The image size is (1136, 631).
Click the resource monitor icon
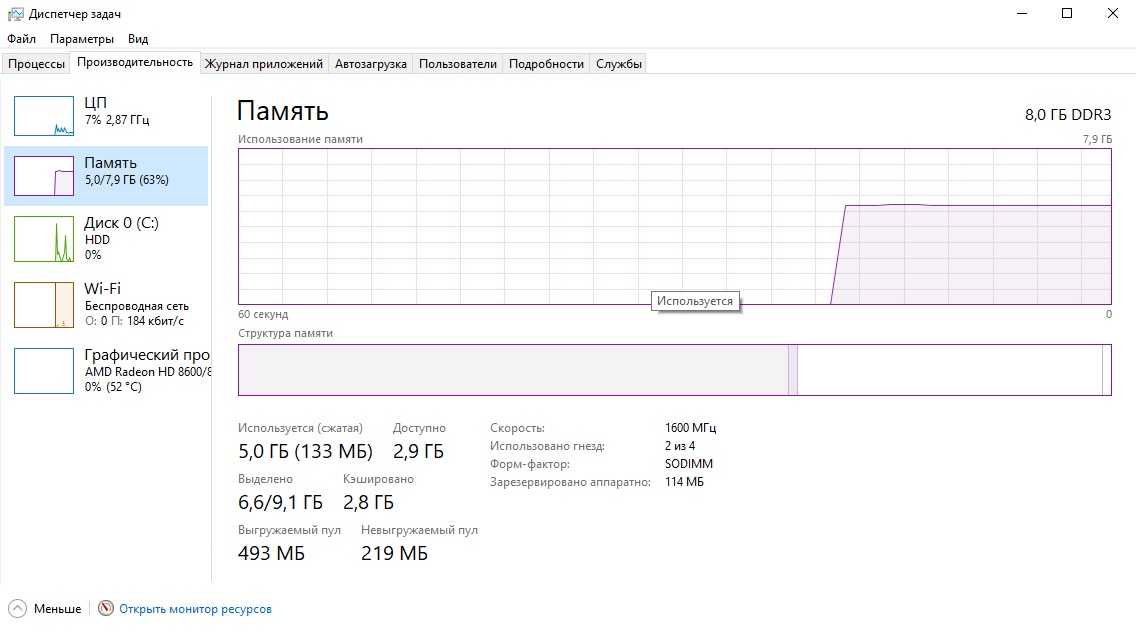pyautogui.click(x=107, y=608)
